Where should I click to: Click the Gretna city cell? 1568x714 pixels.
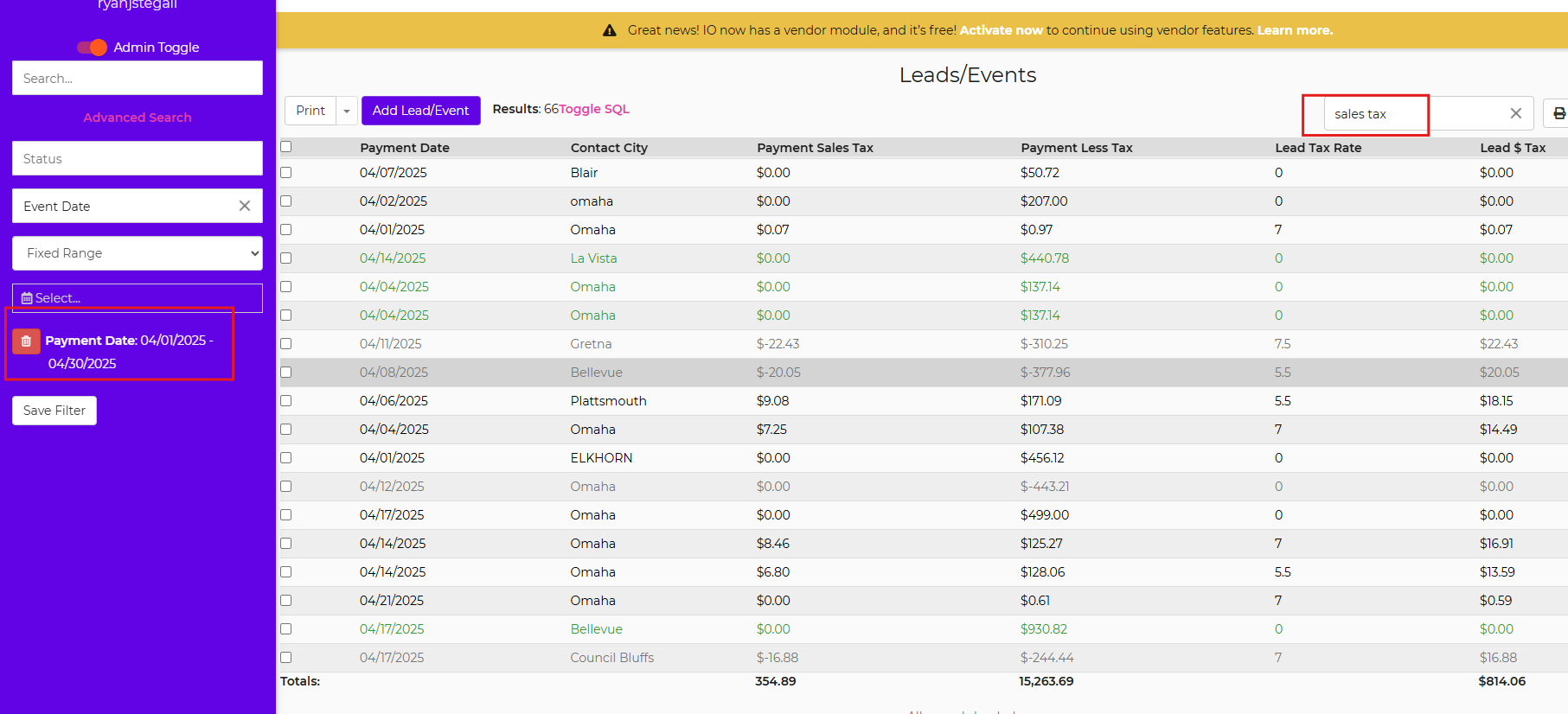(591, 344)
